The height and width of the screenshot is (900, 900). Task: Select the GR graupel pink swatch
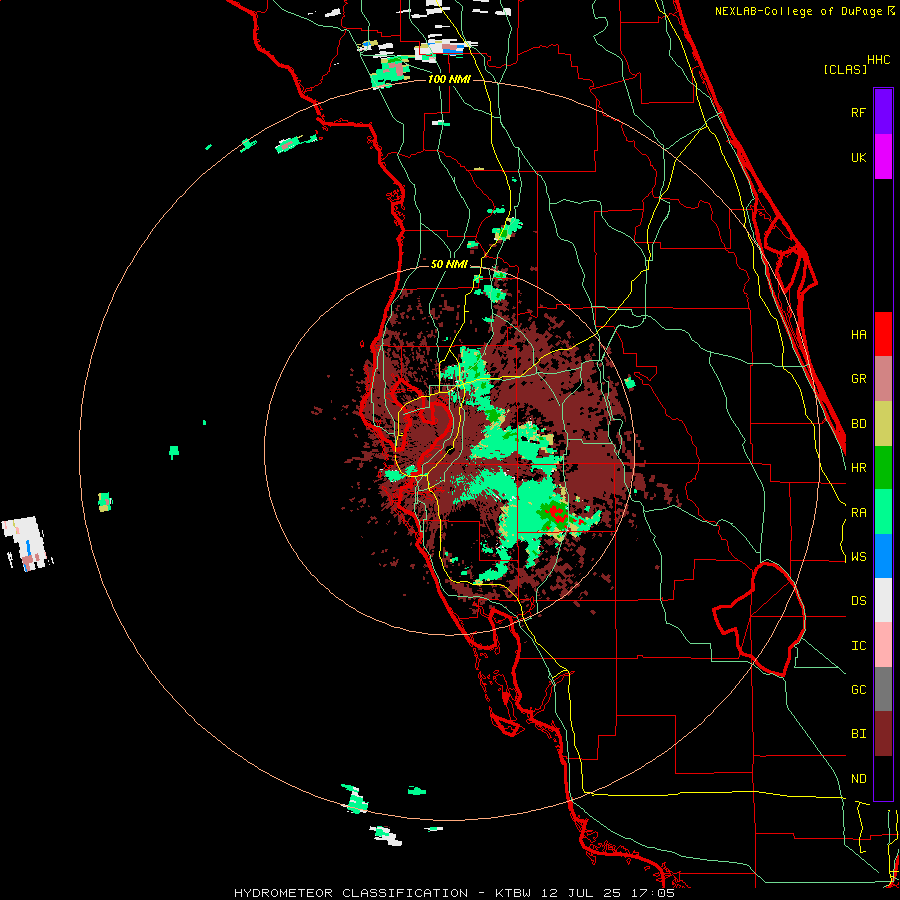[x=883, y=379]
